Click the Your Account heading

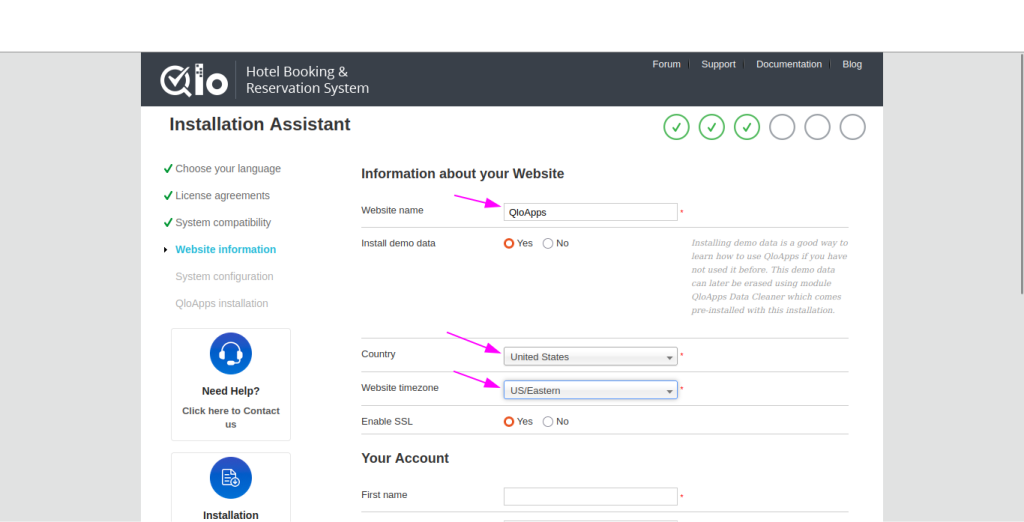[x=405, y=459]
